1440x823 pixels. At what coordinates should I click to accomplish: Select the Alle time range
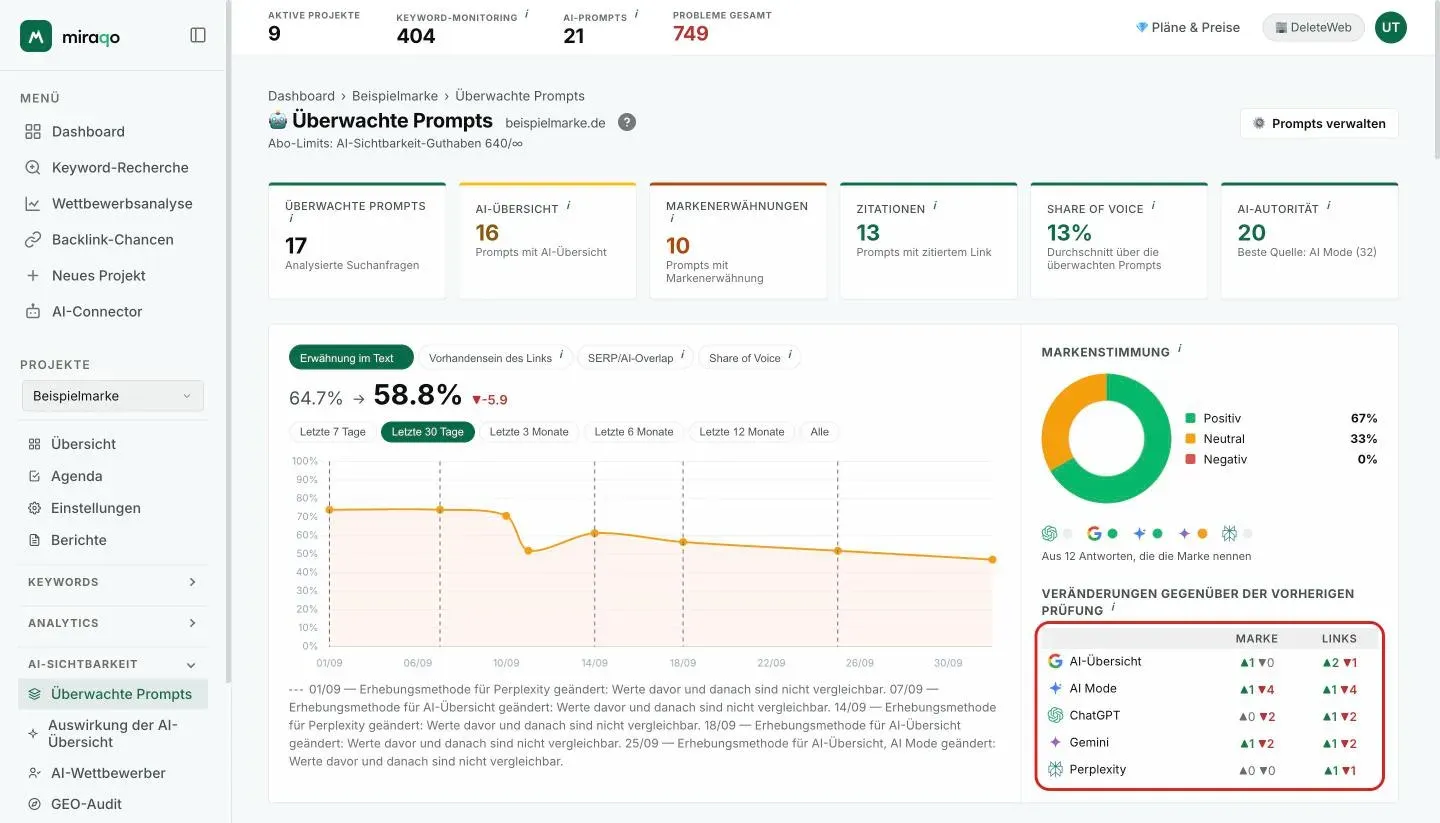(x=820, y=432)
